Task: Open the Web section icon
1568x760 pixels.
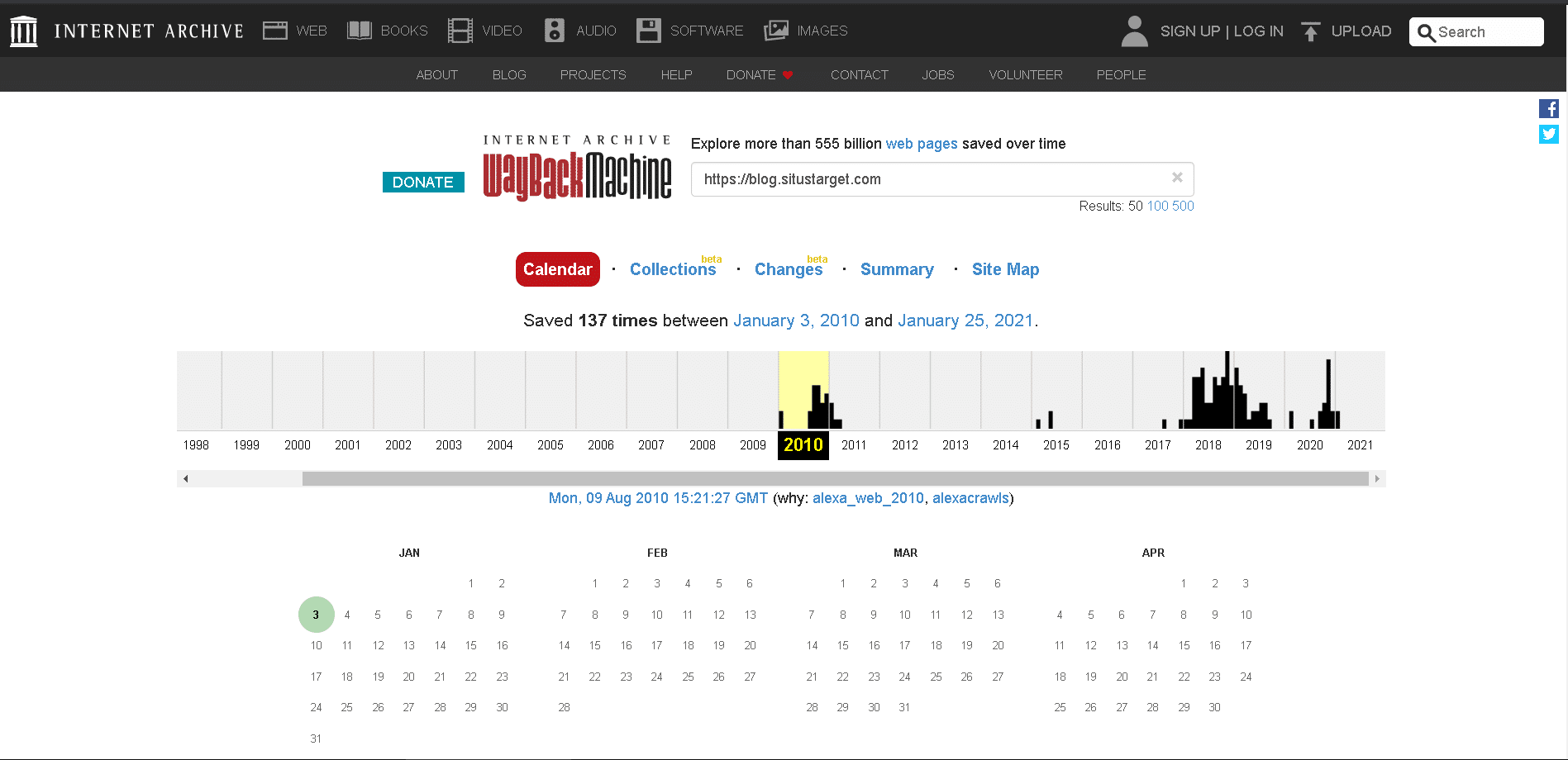Action: click(274, 31)
